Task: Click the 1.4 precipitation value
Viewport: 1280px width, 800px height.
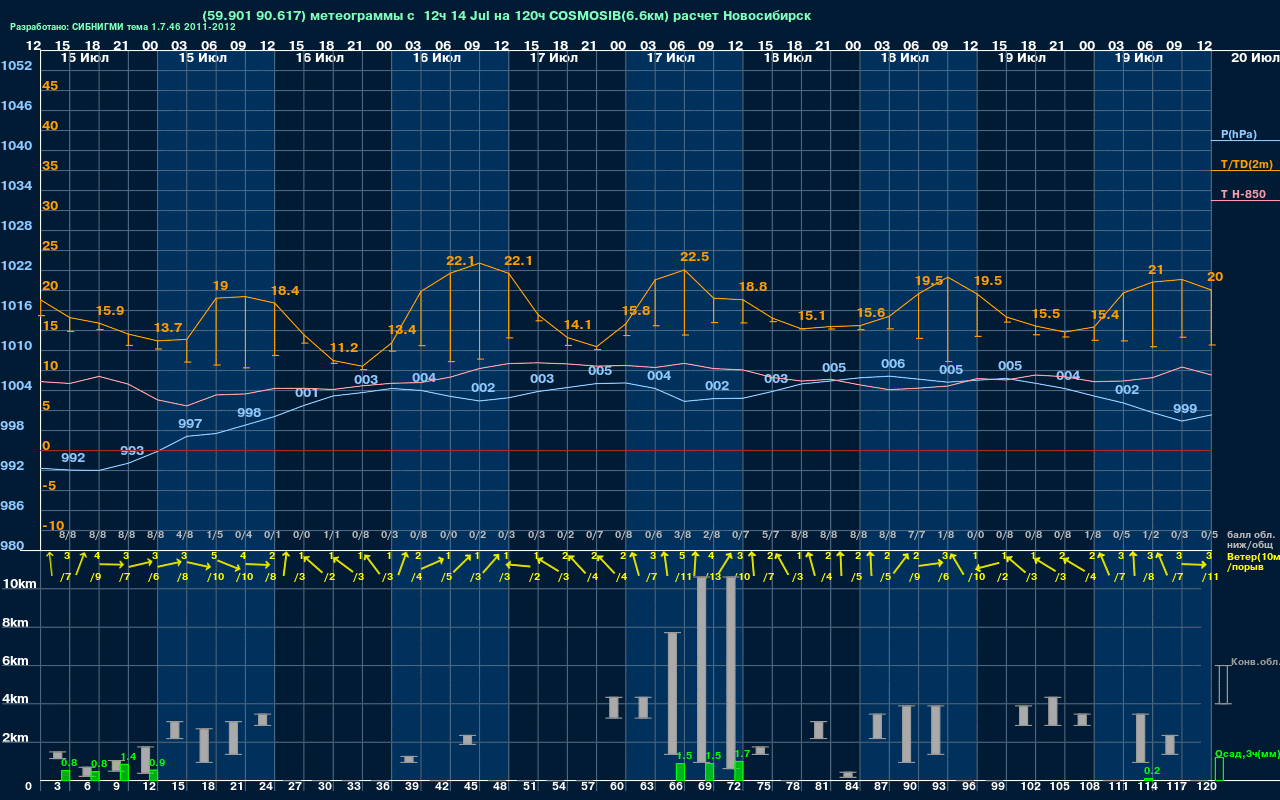Action: [x=128, y=757]
